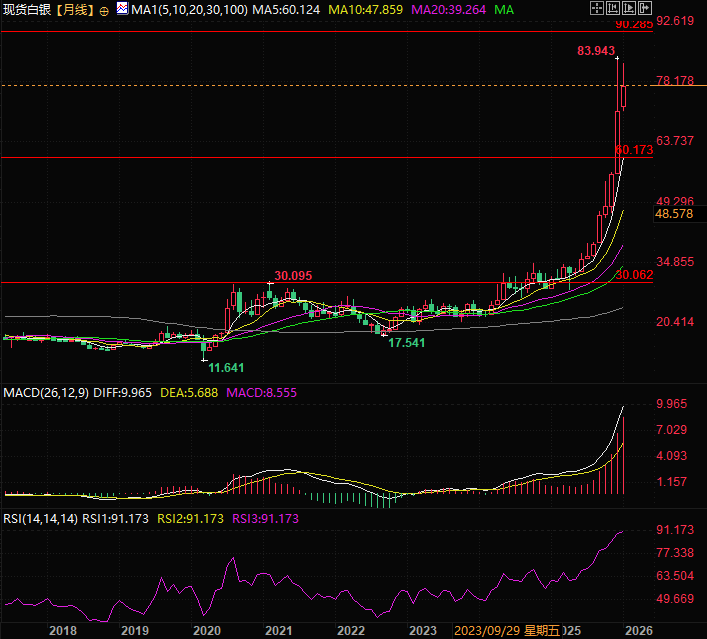Click the 2026 year on the time axis
The width and height of the screenshot is (707, 639).
click(x=638, y=630)
